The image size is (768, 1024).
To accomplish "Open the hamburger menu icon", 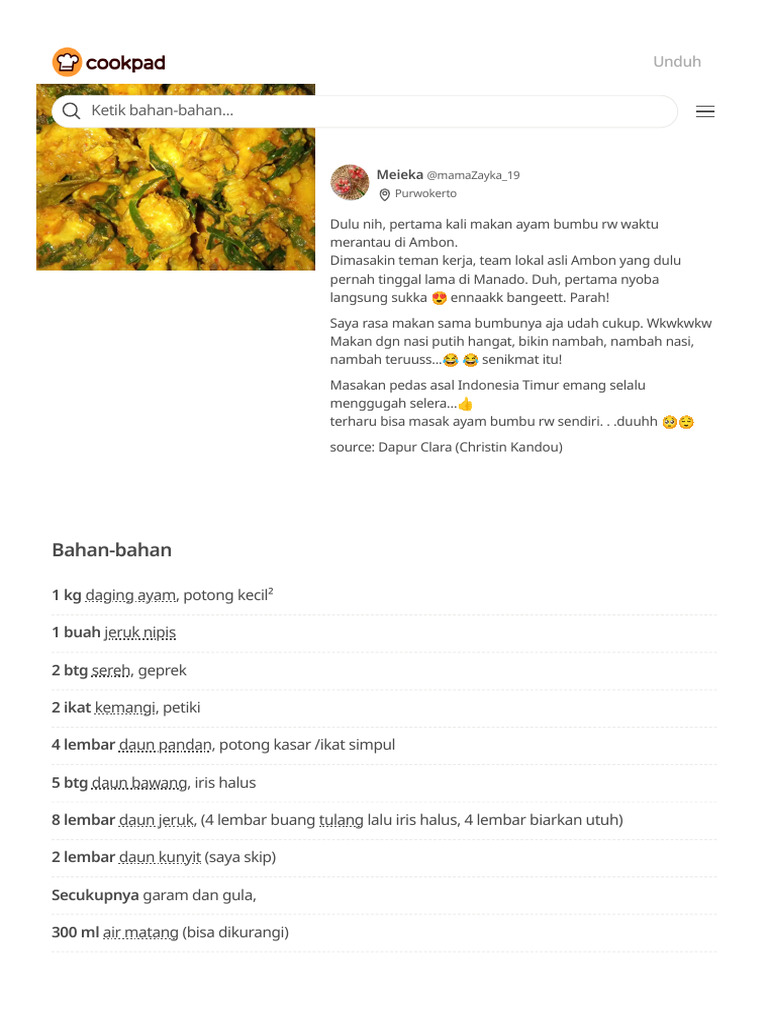I will (x=705, y=112).
